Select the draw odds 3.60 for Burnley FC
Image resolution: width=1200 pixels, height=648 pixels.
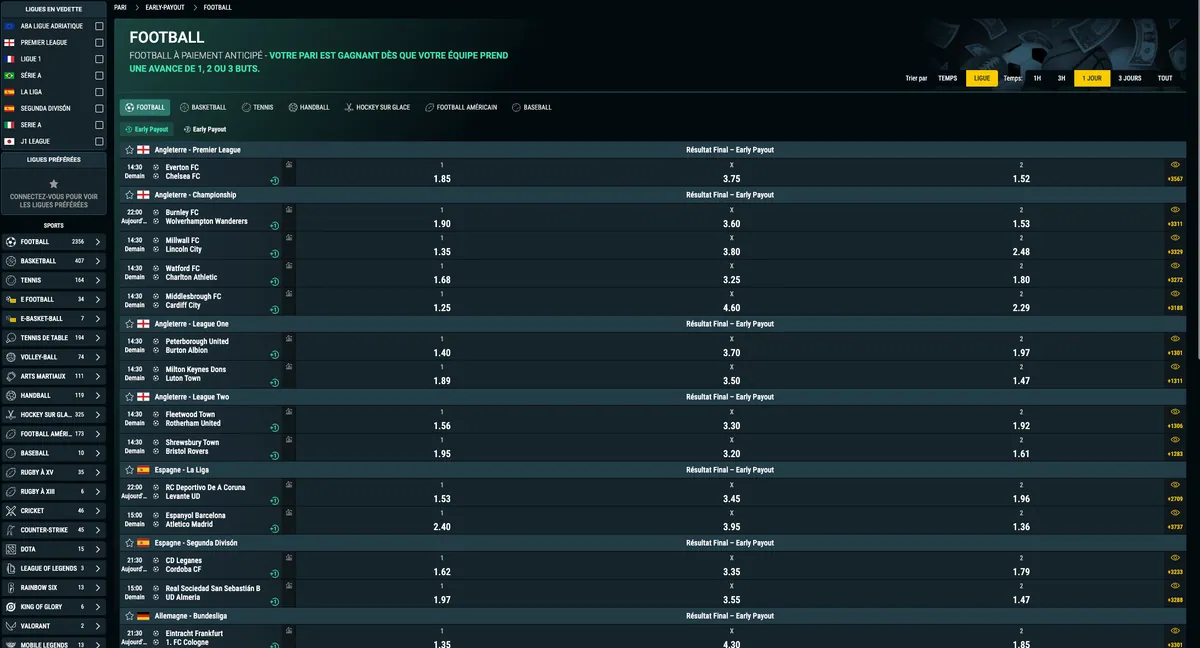click(732, 217)
